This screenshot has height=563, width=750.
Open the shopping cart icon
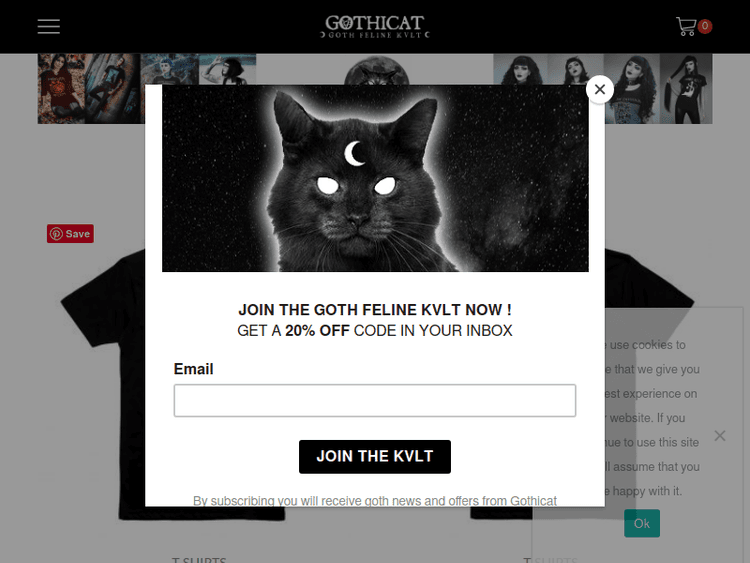point(685,26)
